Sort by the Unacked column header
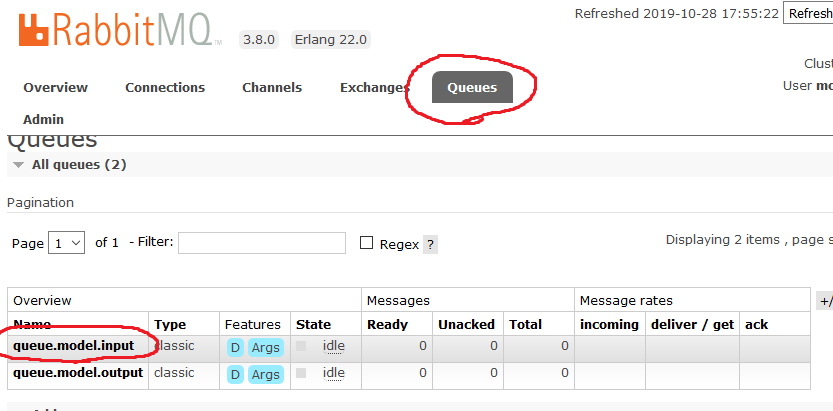Screen dimensions: 833x411 [x=466, y=324]
